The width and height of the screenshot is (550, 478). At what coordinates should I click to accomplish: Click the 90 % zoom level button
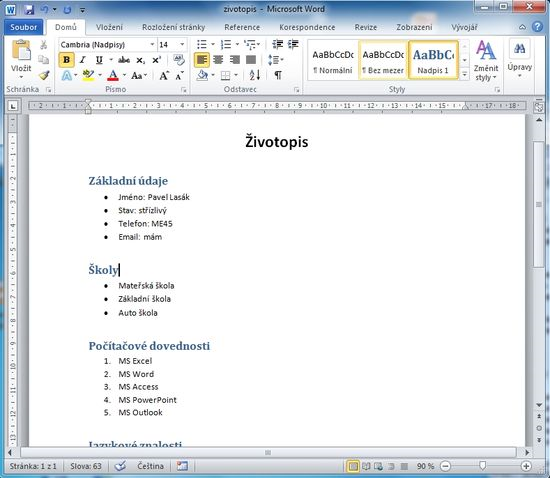tap(425, 466)
